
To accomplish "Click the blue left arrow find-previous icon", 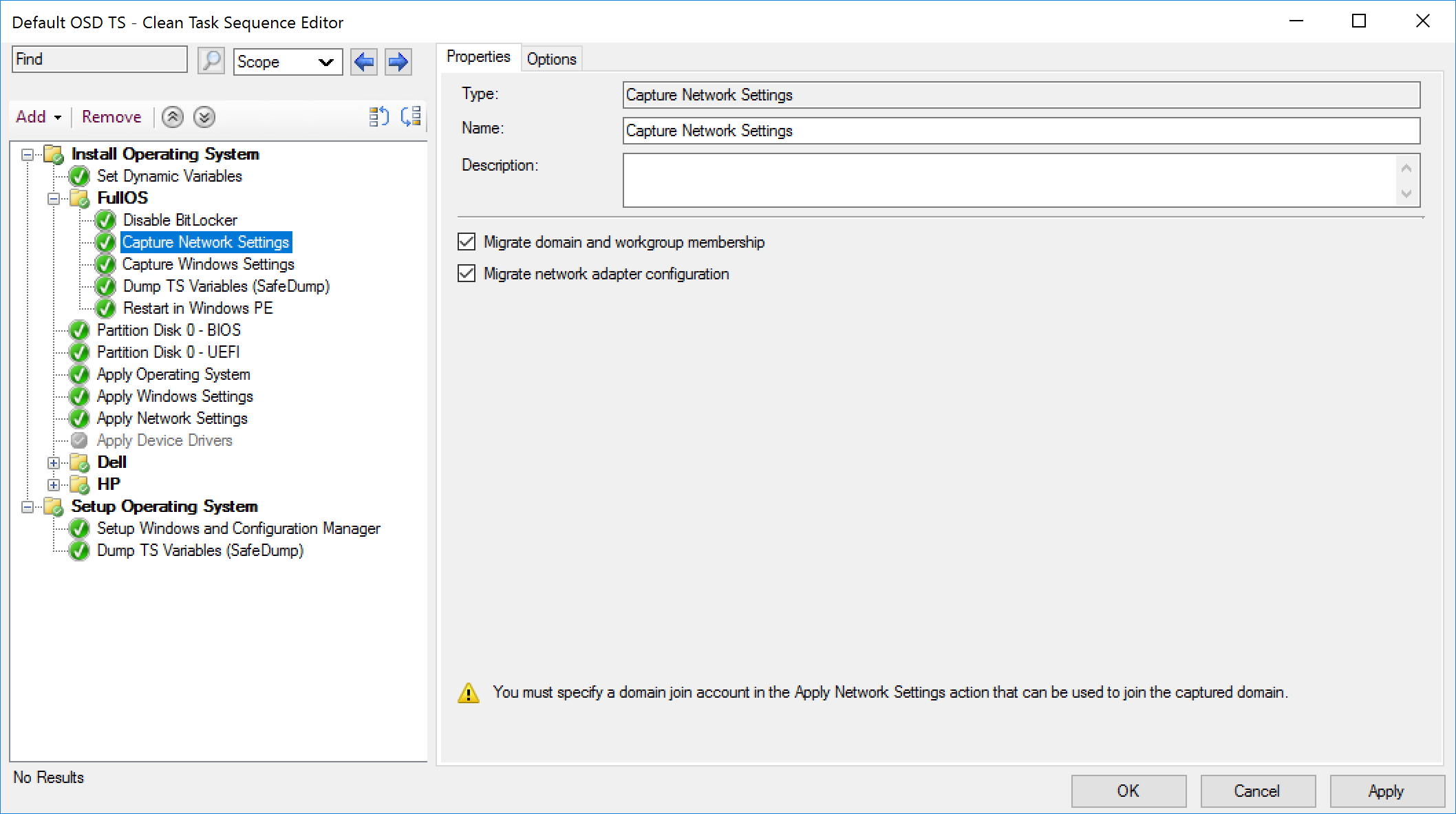I will coord(364,62).
